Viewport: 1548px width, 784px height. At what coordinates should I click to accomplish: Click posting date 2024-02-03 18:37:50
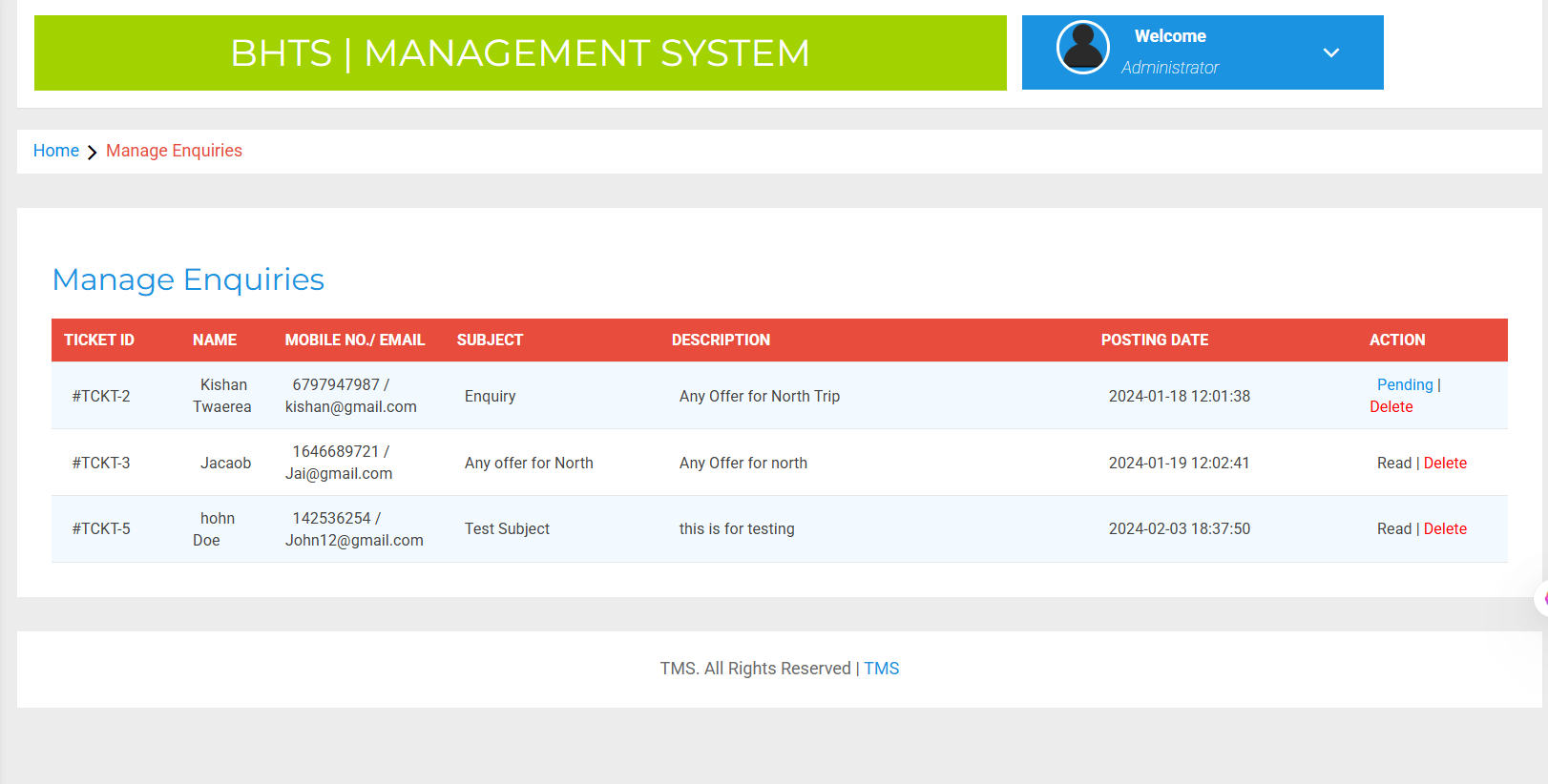(1180, 528)
